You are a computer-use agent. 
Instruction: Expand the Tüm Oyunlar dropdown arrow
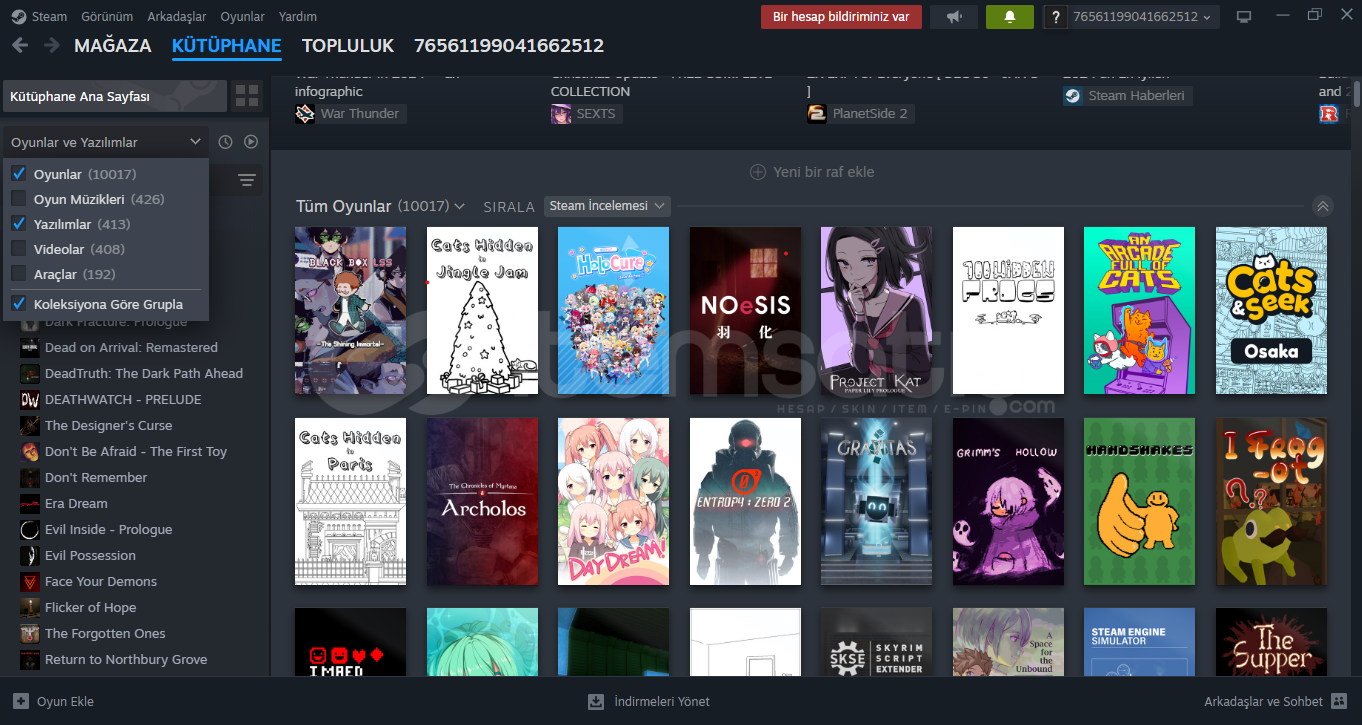coord(459,206)
